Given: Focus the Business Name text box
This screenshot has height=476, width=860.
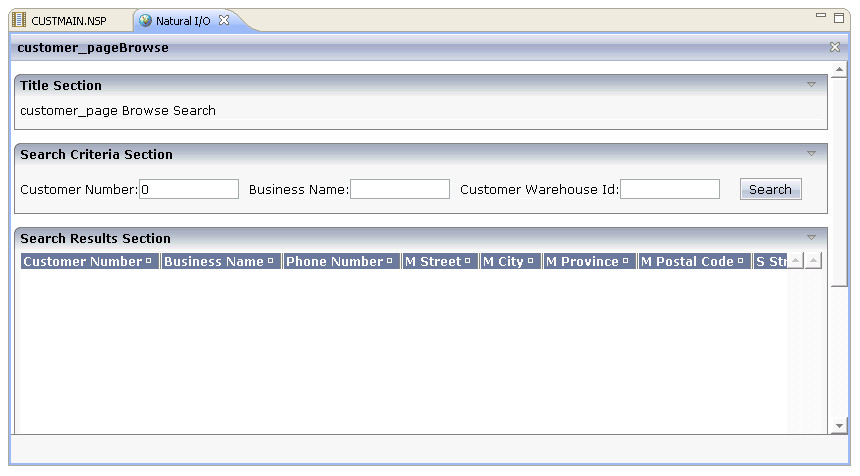Looking at the screenshot, I should click(x=400, y=189).
